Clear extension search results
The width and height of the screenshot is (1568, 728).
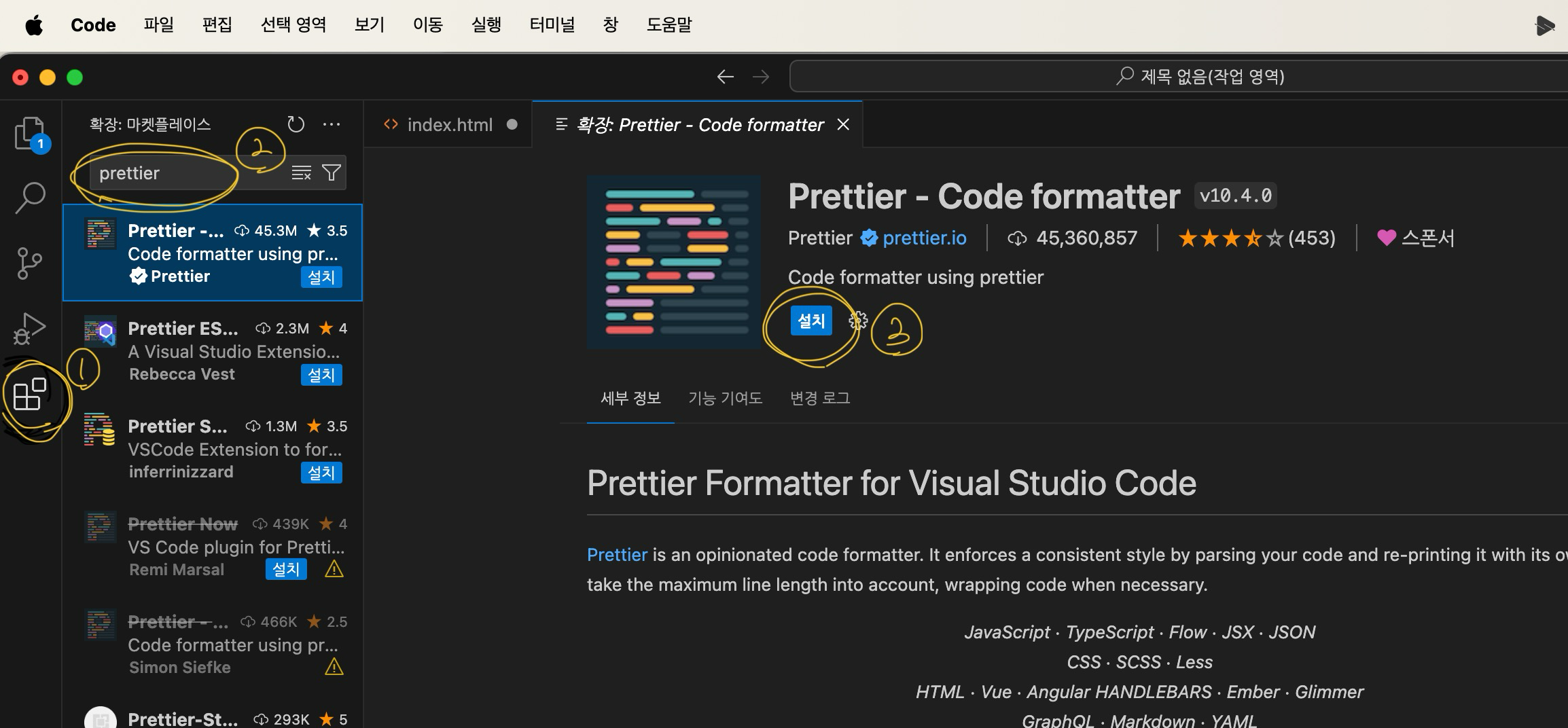[301, 173]
